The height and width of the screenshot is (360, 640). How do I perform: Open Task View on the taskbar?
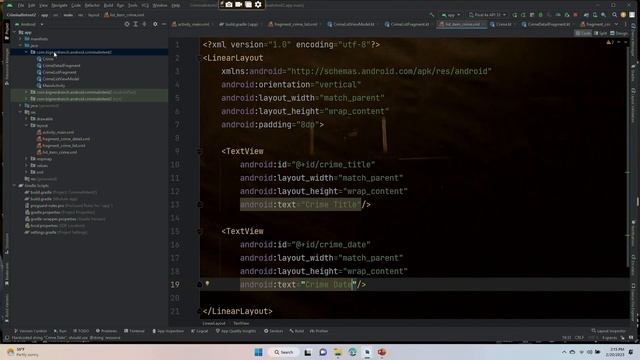tap(308, 352)
